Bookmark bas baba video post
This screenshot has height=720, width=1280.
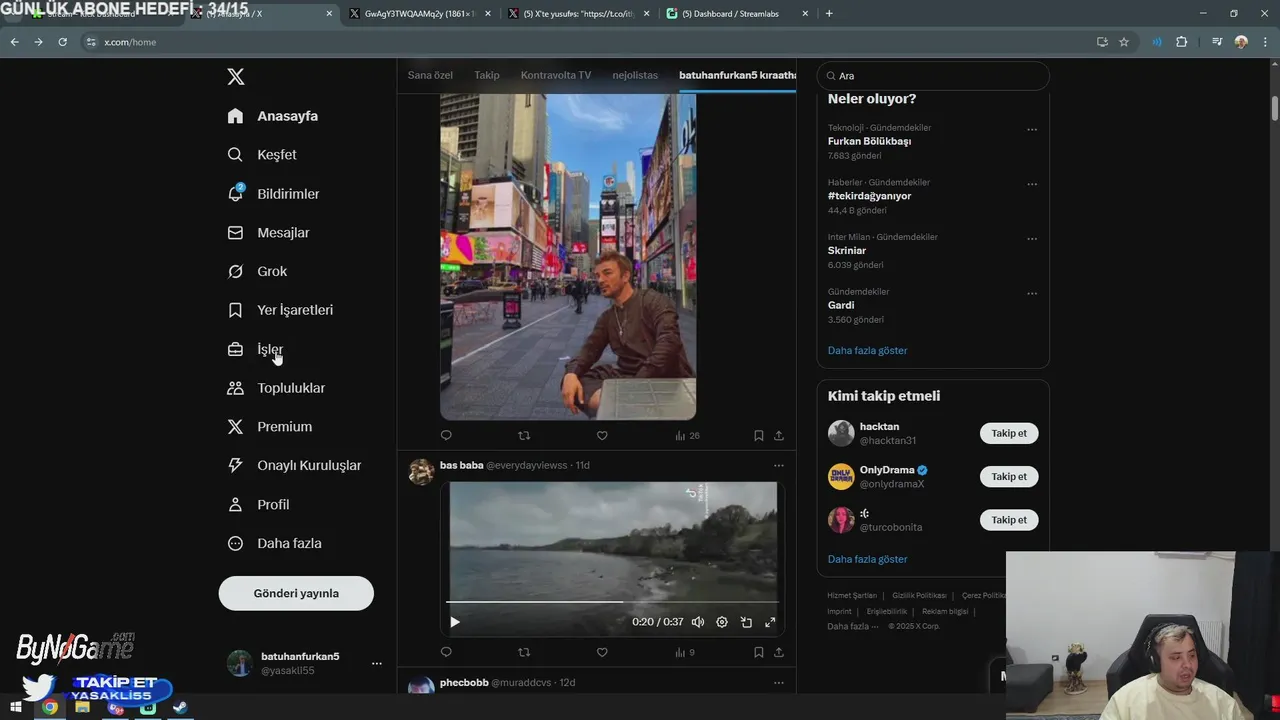759,652
